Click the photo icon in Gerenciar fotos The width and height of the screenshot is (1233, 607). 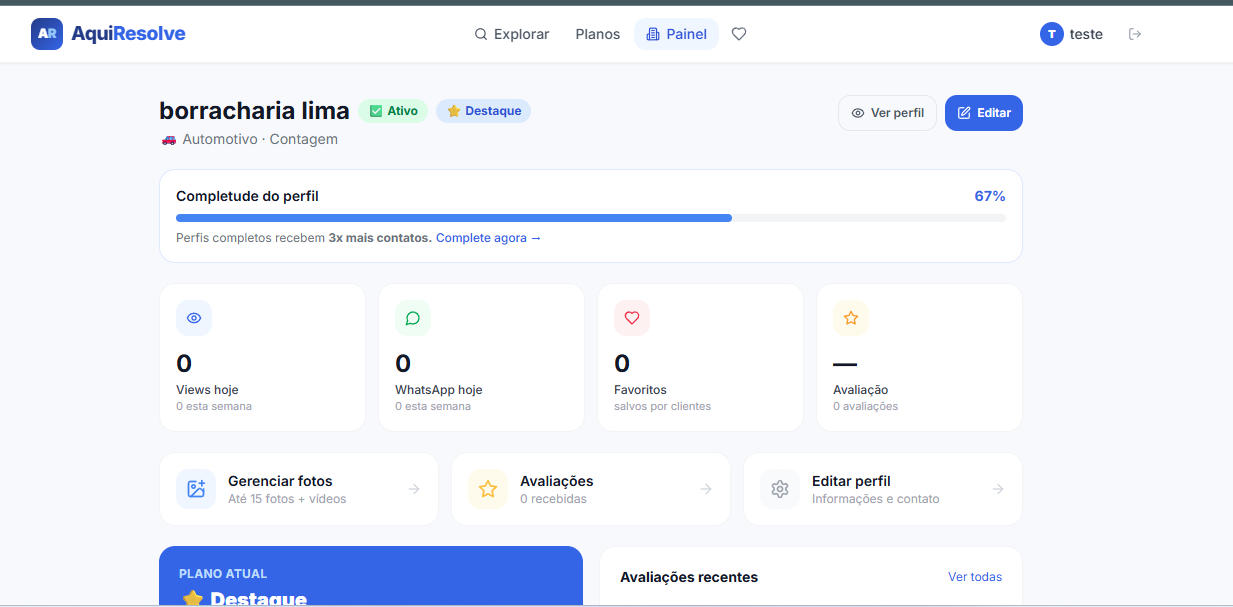196,489
